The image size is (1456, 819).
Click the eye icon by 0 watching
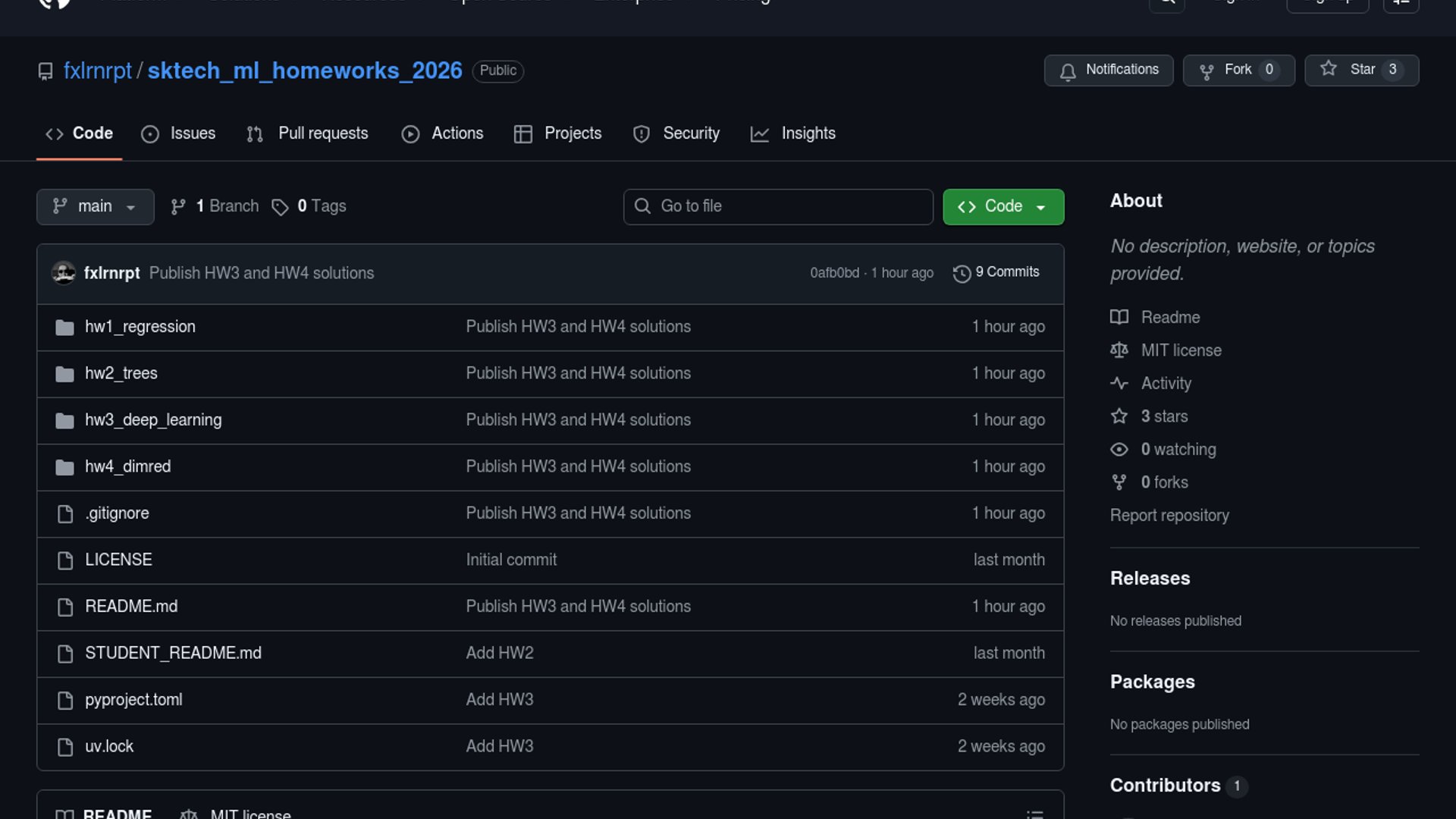coord(1119,449)
